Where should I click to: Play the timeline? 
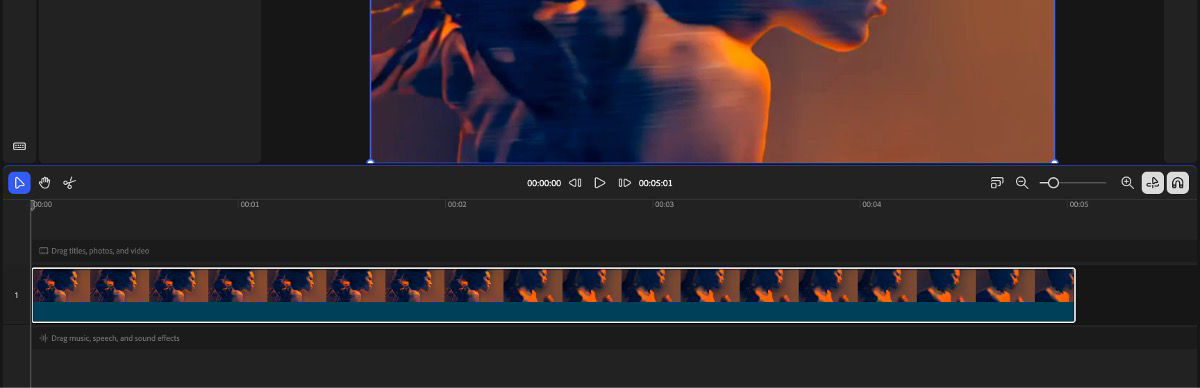(600, 183)
